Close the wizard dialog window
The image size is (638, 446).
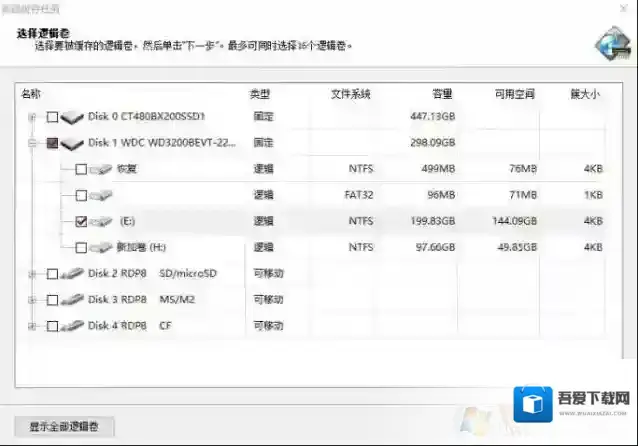click(624, 8)
